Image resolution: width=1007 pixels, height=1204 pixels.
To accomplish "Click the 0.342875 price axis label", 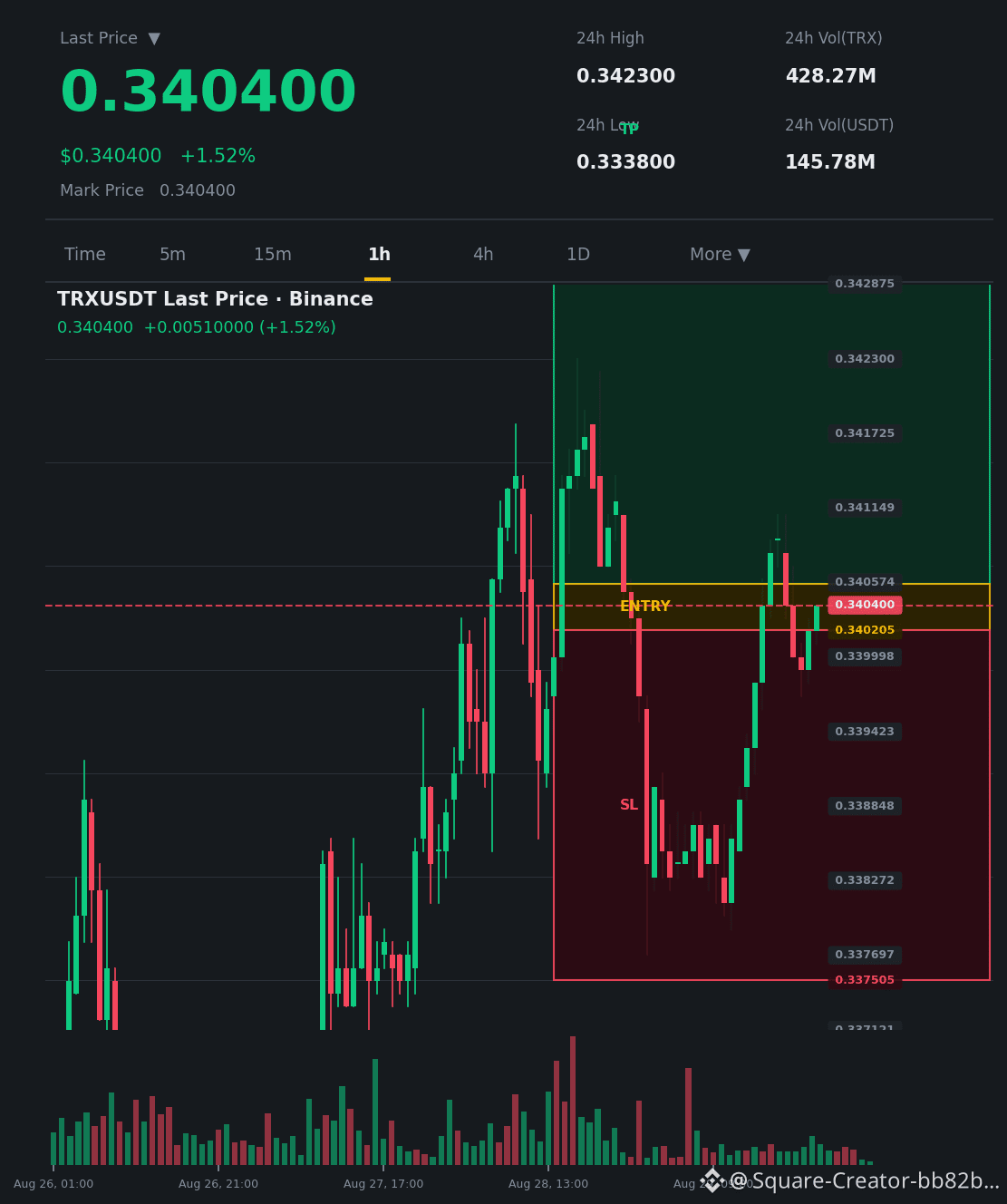I will pyautogui.click(x=865, y=284).
